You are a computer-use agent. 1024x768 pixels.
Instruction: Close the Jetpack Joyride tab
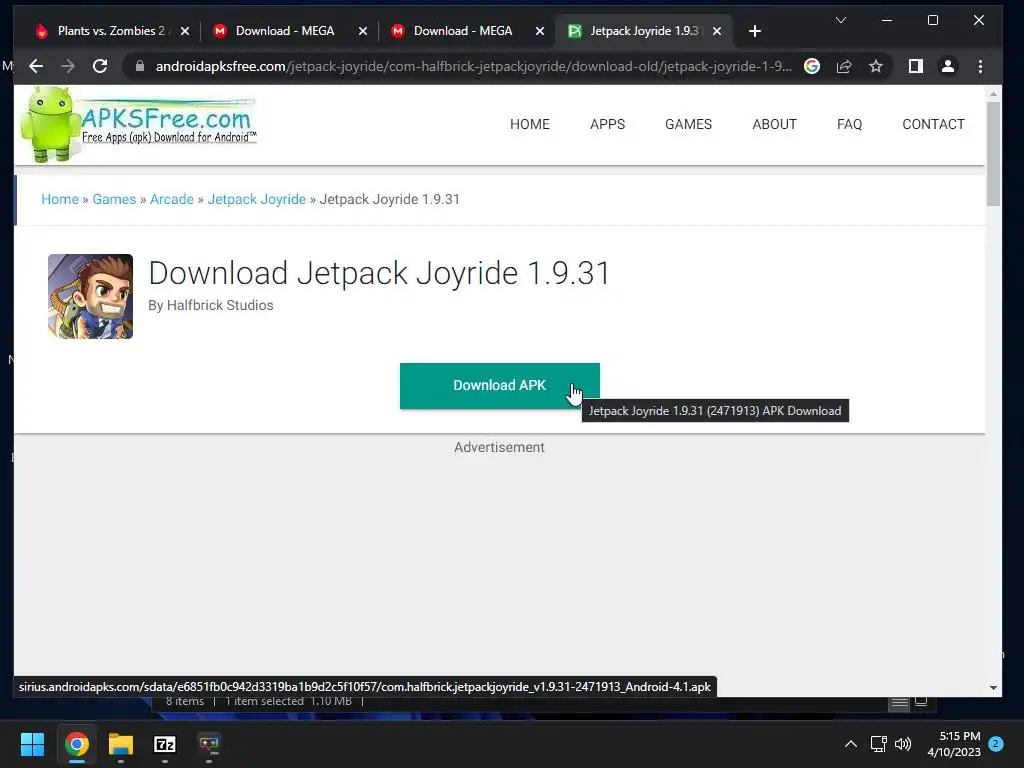[717, 31]
